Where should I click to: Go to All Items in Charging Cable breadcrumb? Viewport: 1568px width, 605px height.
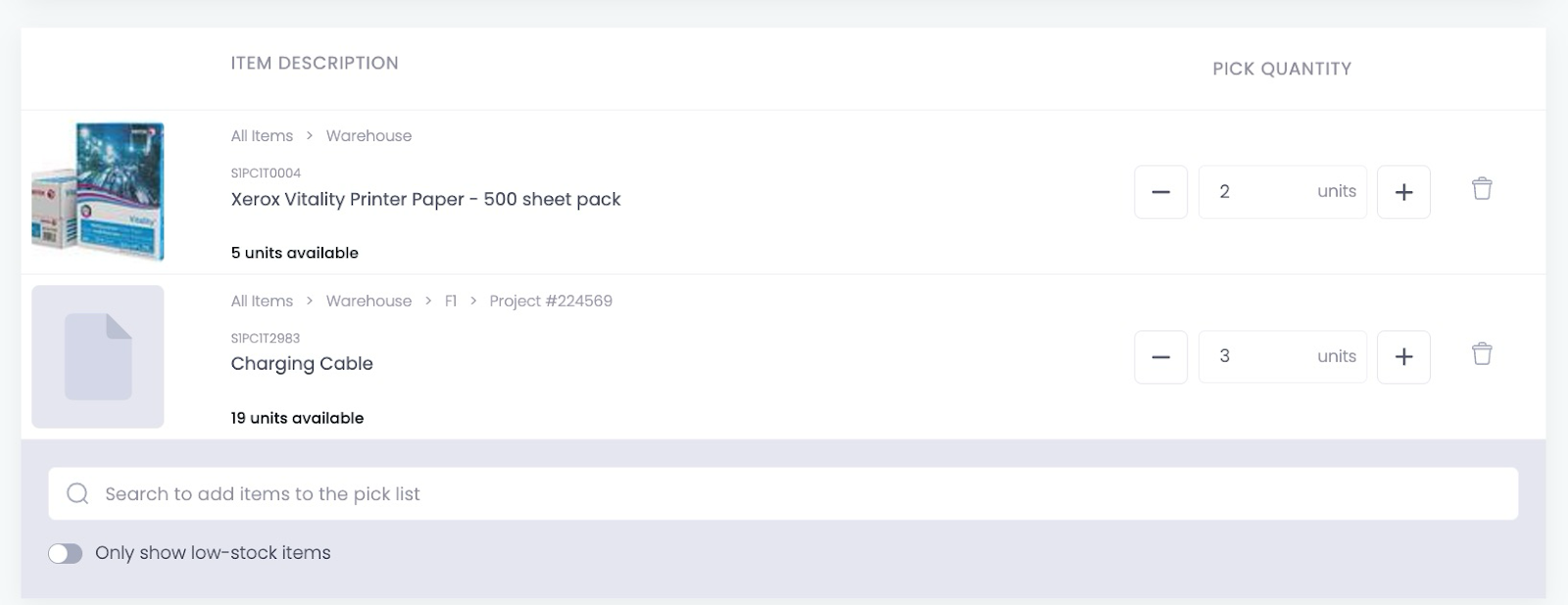[x=262, y=300]
